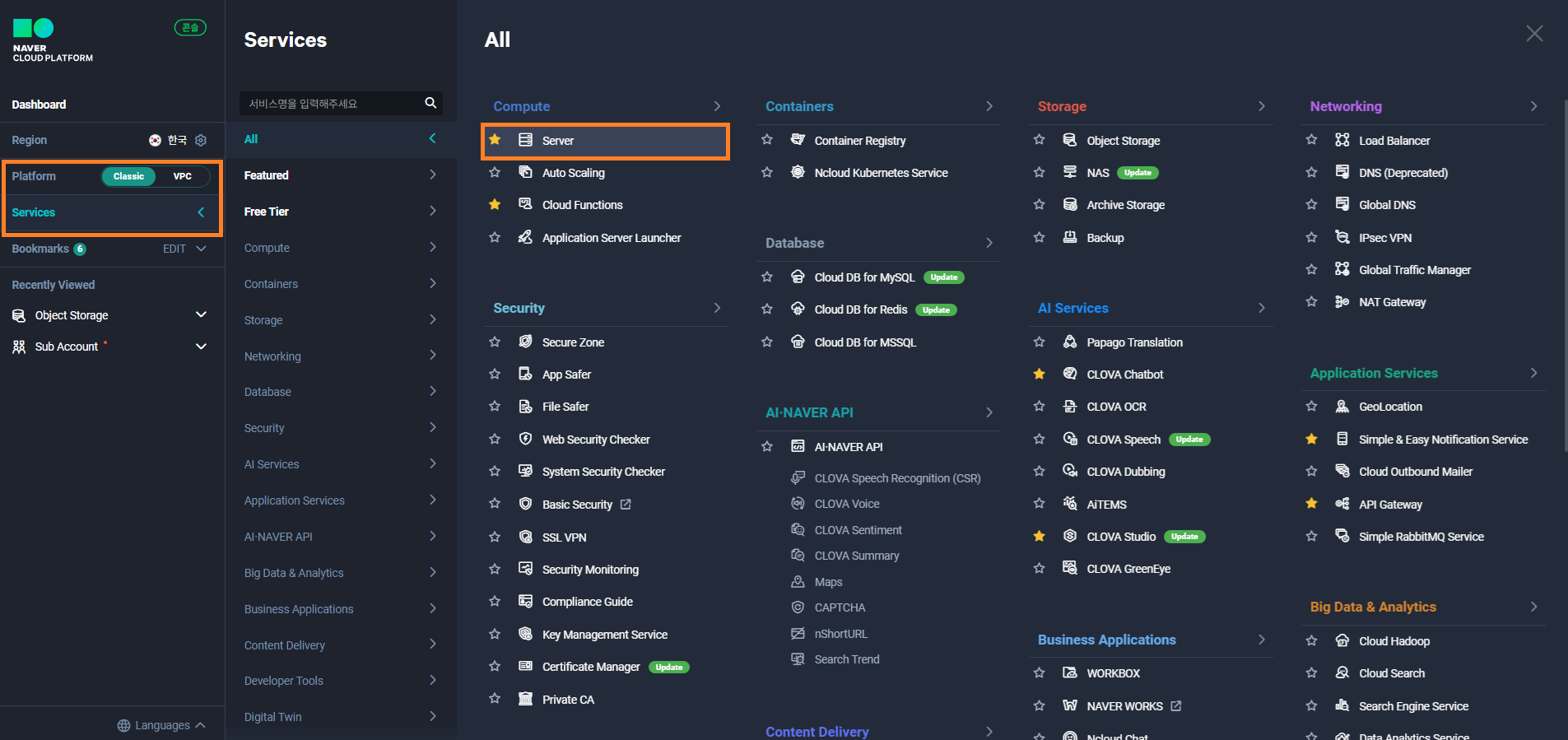The image size is (1568, 740).
Task: Click the WORKBOX icon
Action: [x=1070, y=673]
